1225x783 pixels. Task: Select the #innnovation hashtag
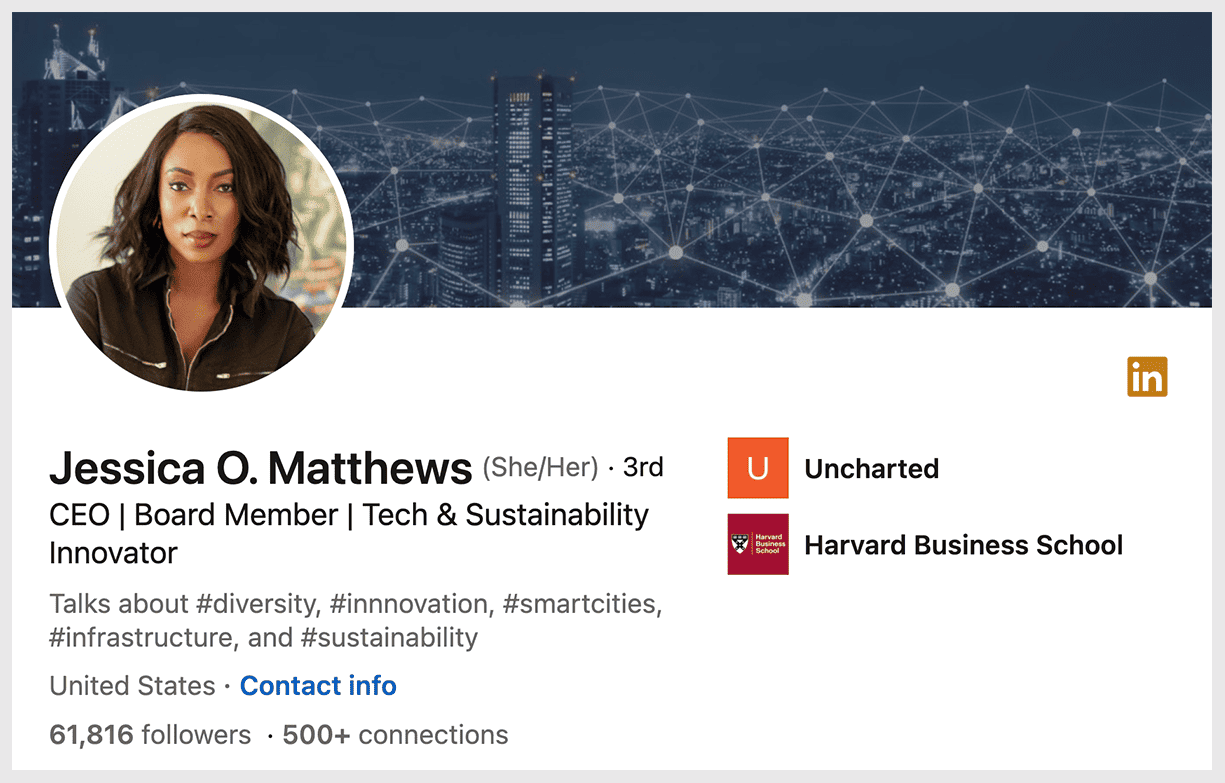click(394, 604)
